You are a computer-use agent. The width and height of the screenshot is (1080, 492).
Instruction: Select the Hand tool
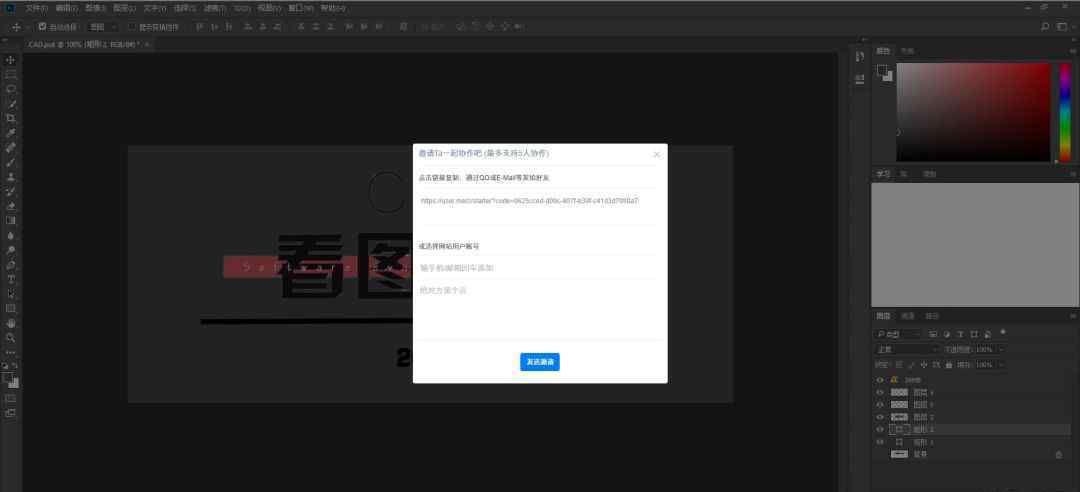tap(11, 323)
